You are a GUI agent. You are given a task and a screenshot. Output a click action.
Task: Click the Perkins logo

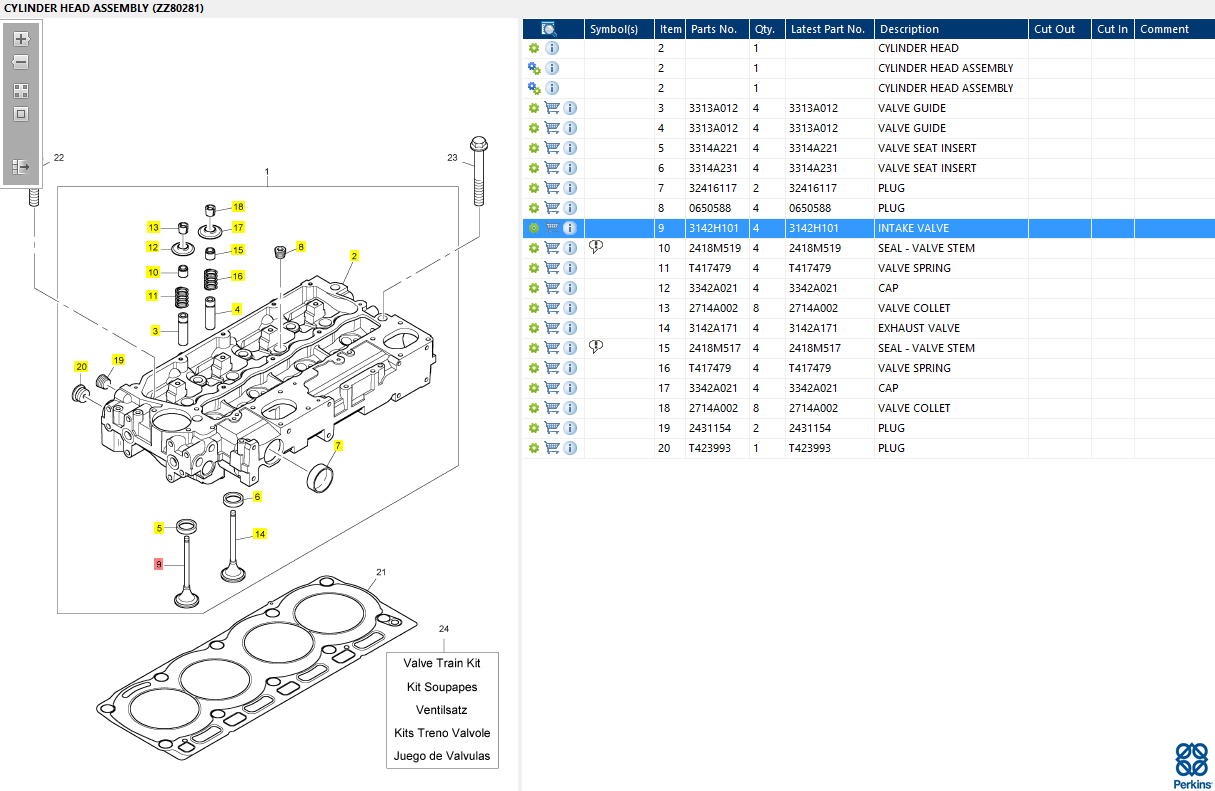pos(1191,765)
